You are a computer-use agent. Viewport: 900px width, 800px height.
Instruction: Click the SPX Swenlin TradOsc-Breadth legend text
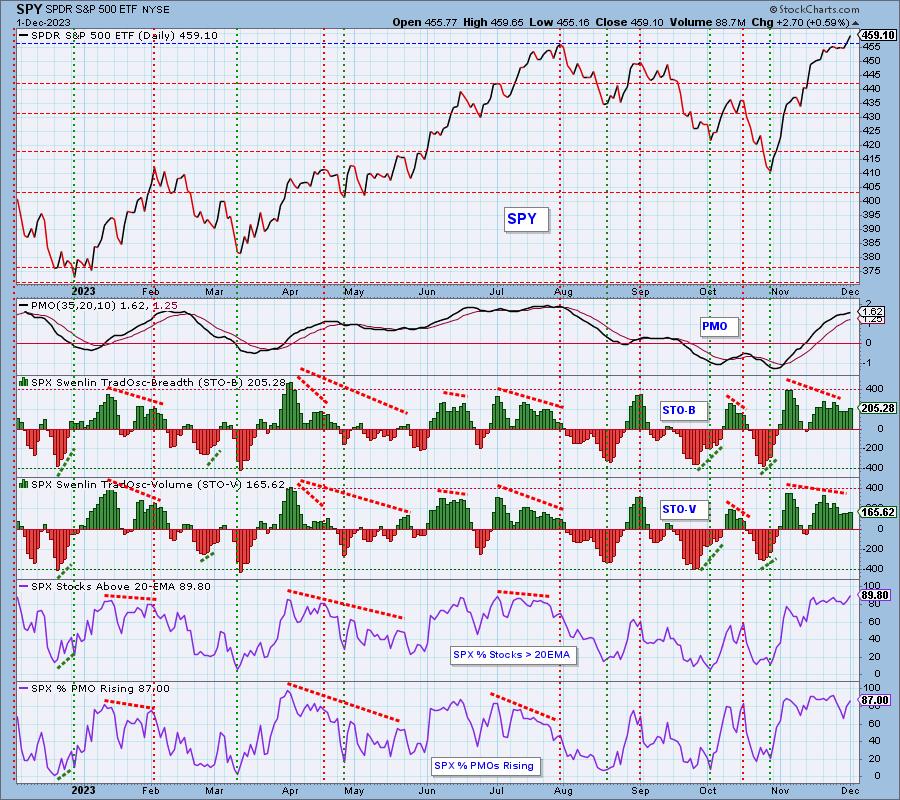coord(158,382)
